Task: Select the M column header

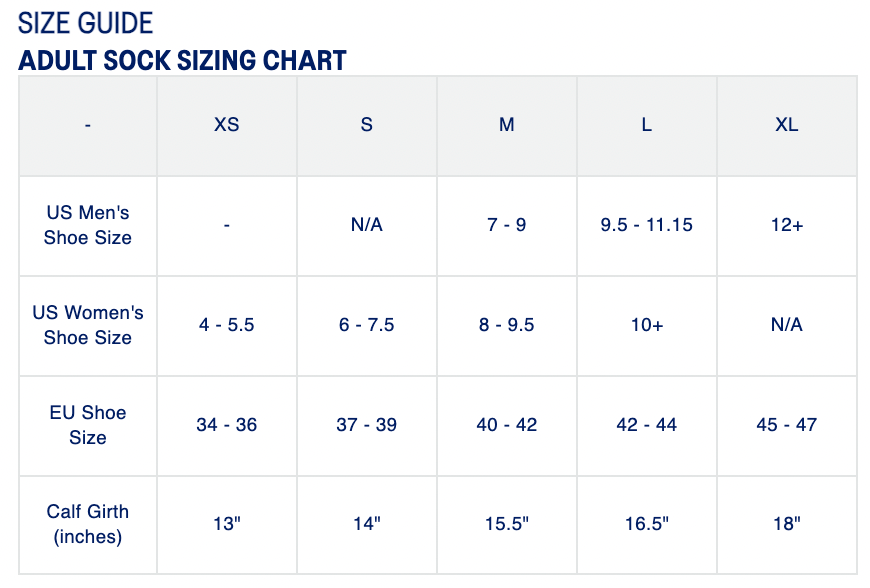Action: pos(507,125)
